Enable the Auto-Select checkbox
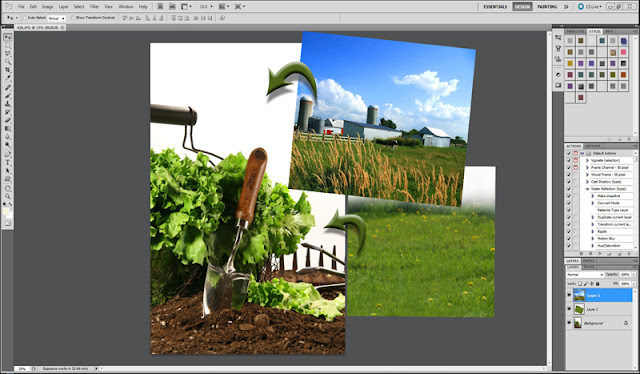640x374 pixels. pos(25,18)
